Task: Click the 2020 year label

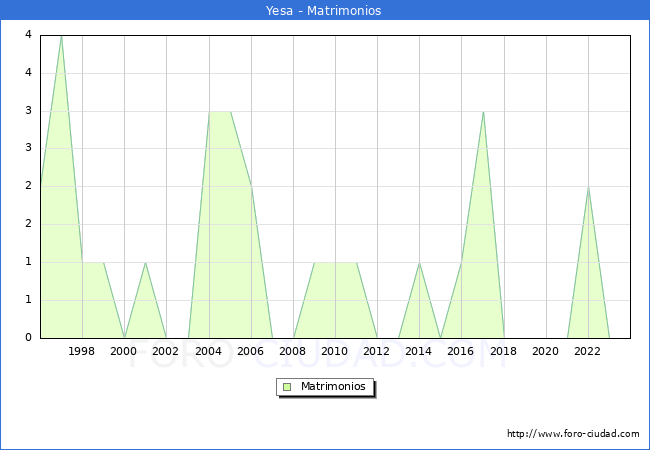Action: 545,351
